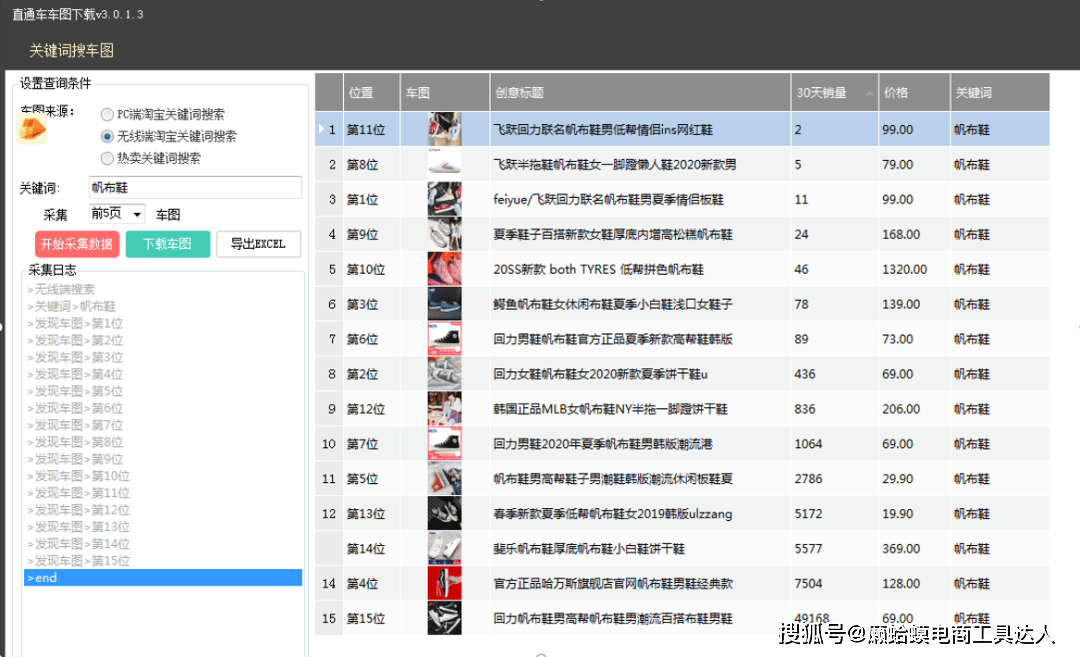Screen dimensions: 1080x657
Task: Open thumbnail for 20SS新款 both TYRES row
Action: (x=444, y=269)
